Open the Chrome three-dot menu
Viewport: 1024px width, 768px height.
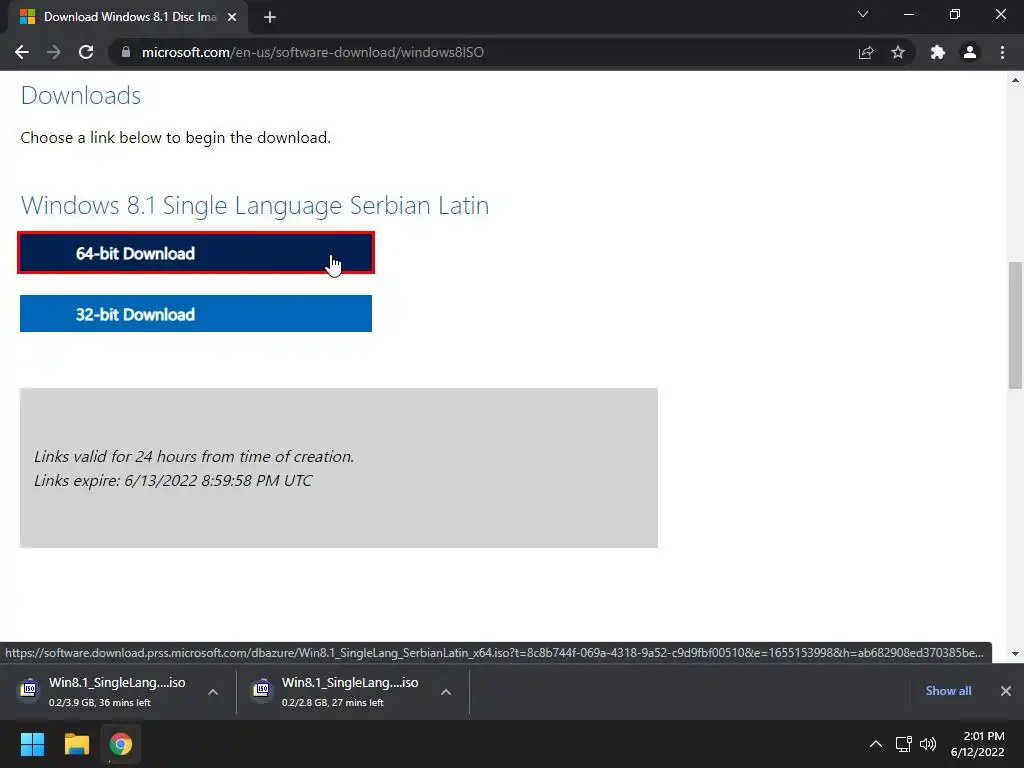(x=1002, y=52)
